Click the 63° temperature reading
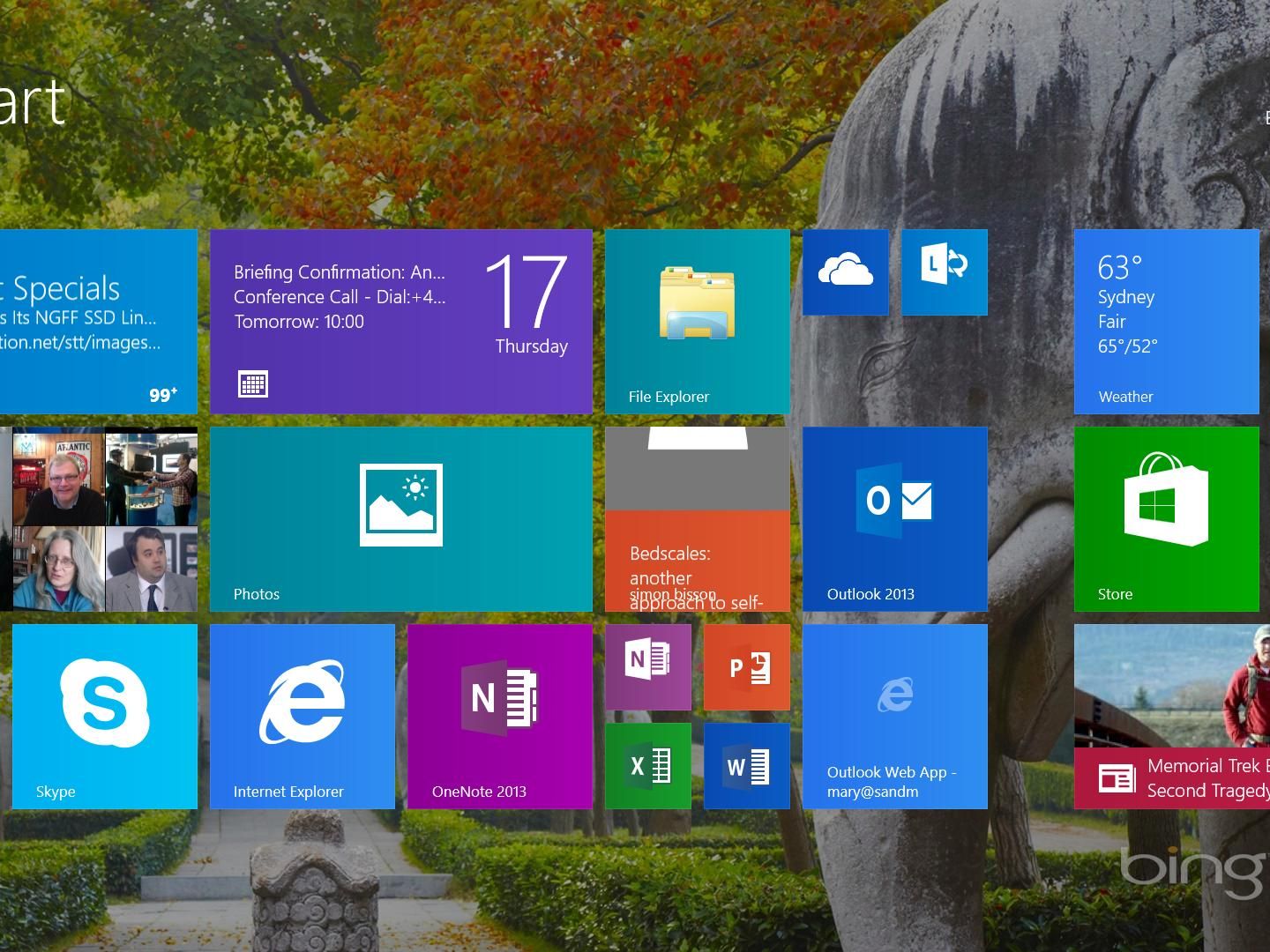The image size is (1270, 952). (1120, 266)
